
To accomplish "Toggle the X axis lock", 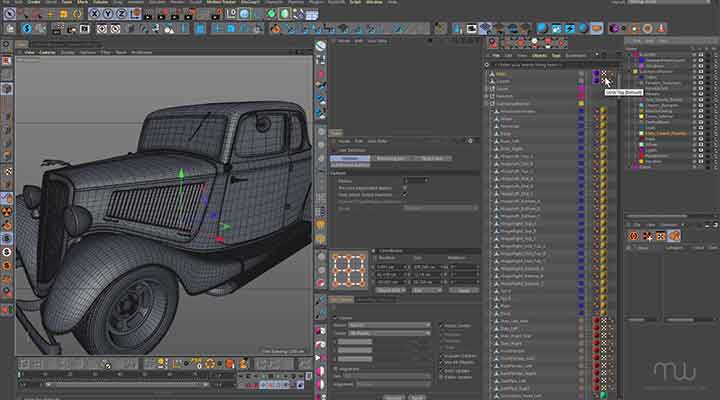I will tap(94, 14).
